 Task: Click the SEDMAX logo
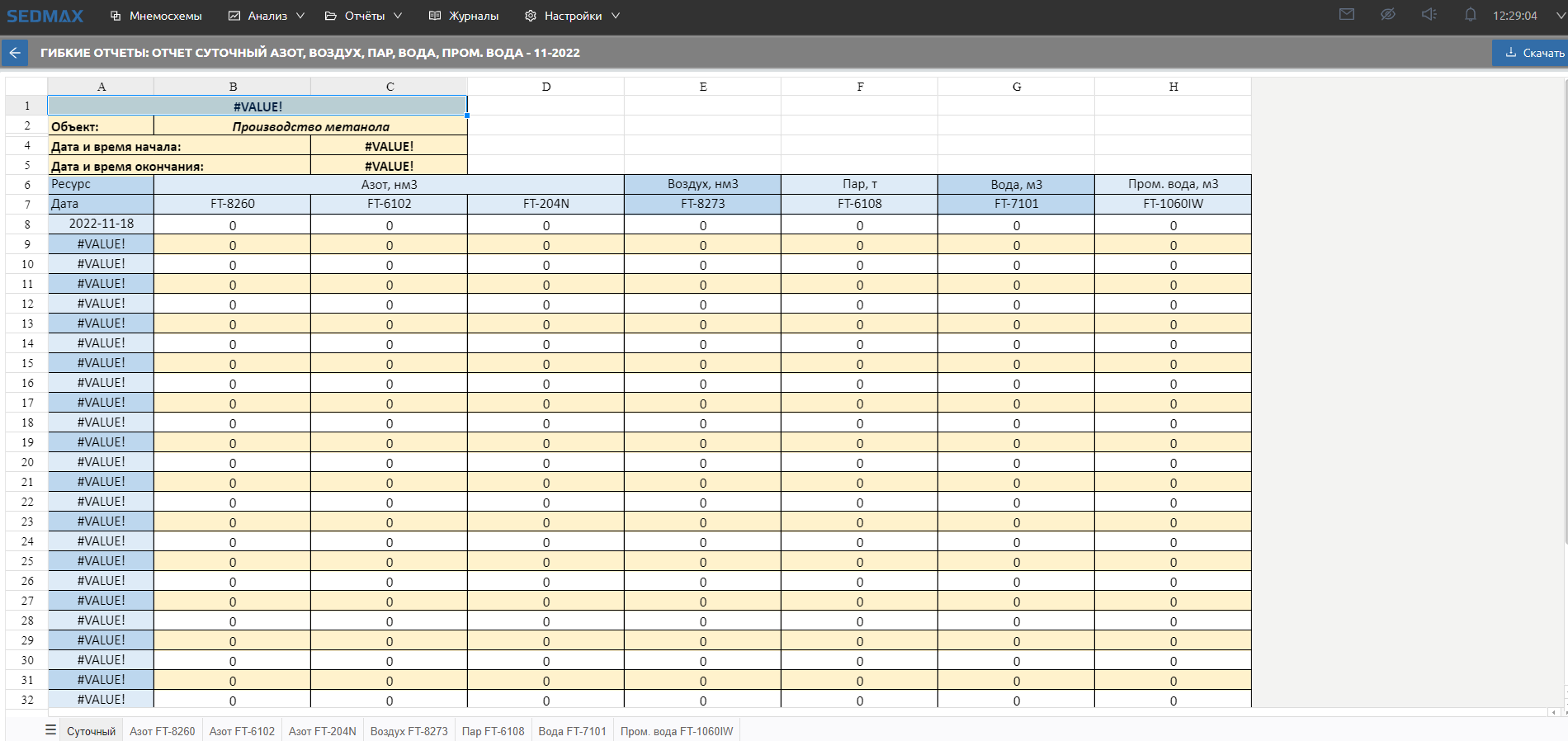coord(45,16)
